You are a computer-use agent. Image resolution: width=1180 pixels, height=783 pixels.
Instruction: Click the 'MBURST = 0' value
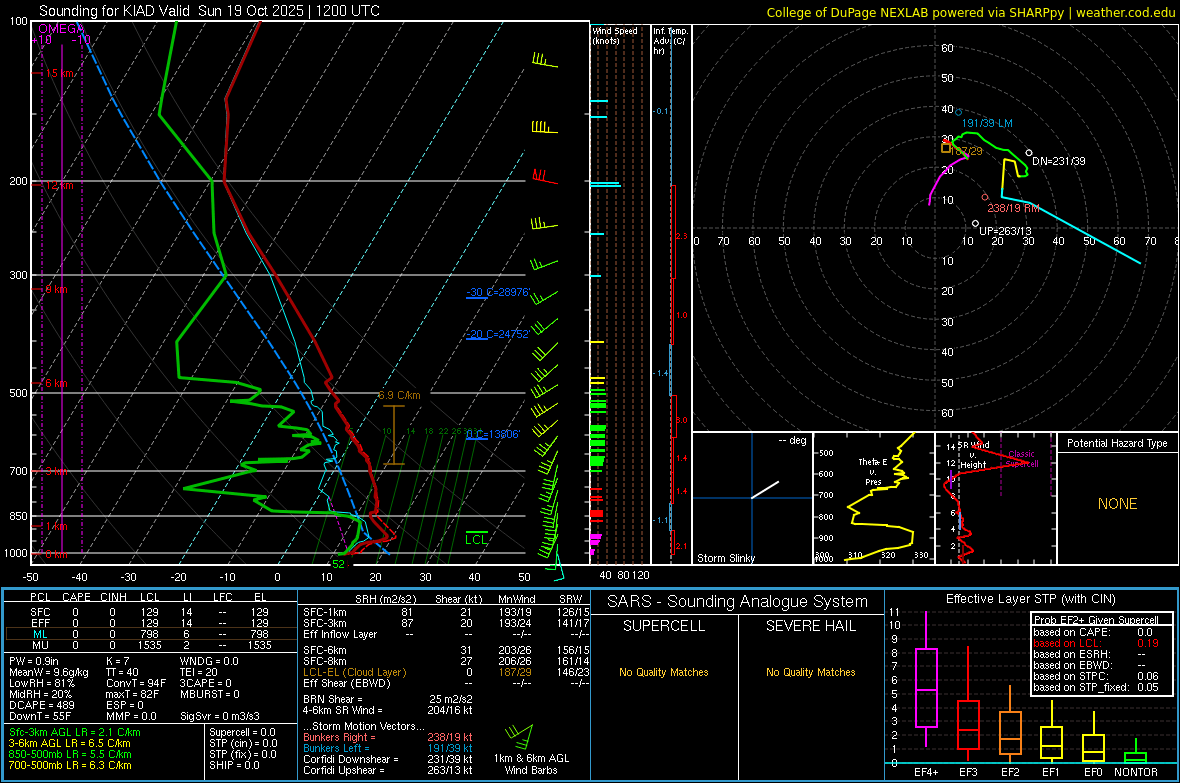[x=210, y=694]
